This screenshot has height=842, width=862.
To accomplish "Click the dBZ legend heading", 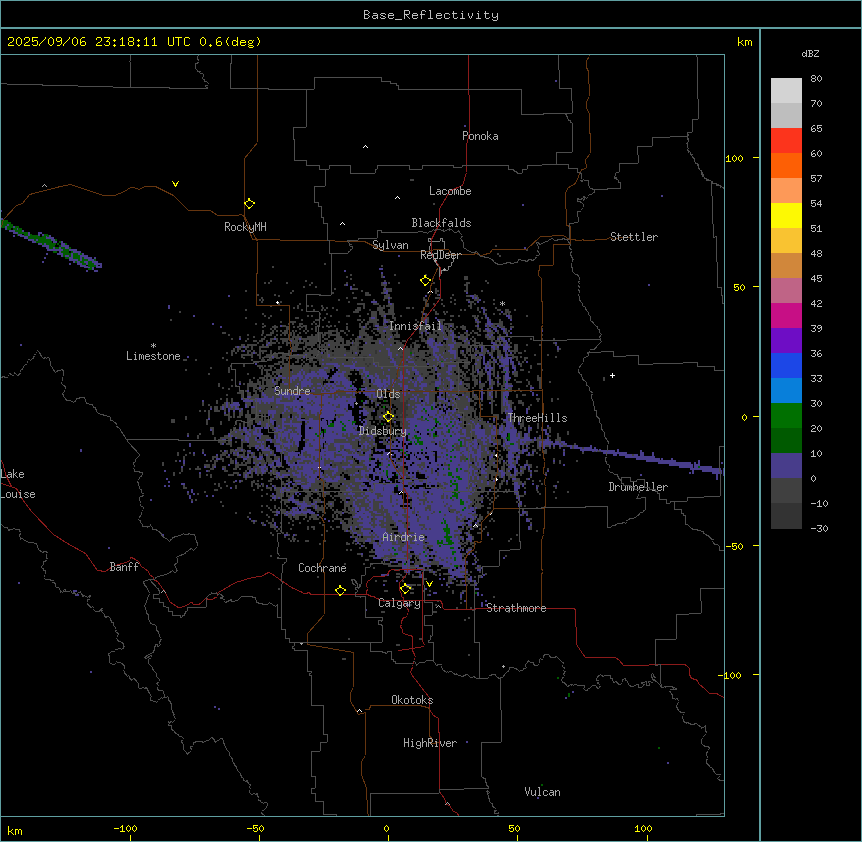I will click(x=810, y=53).
